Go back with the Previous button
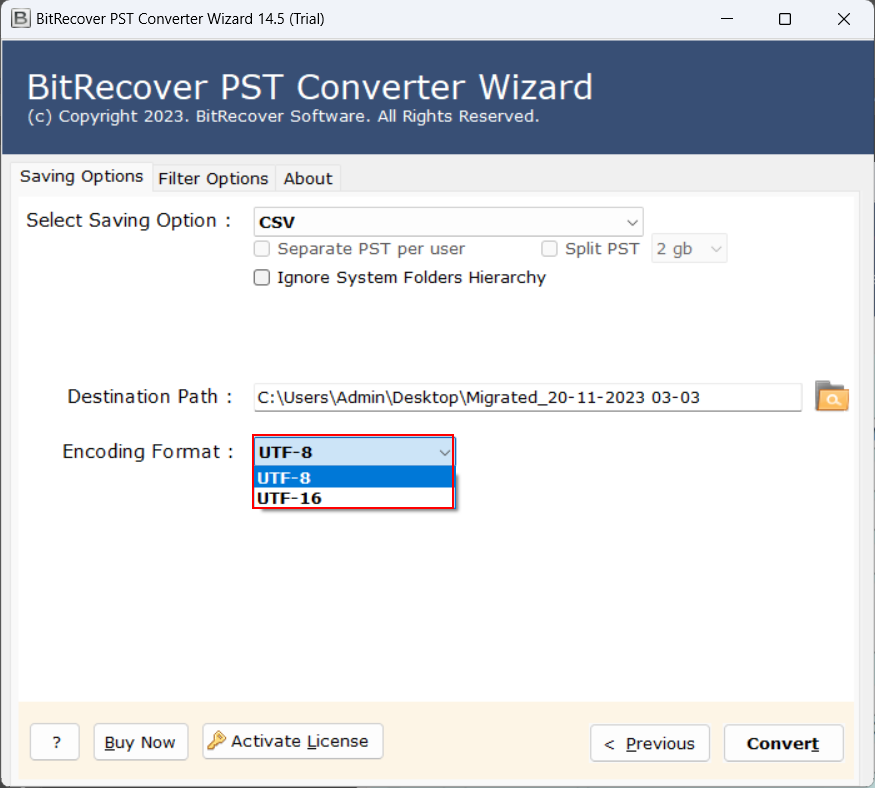Image resolution: width=875 pixels, height=788 pixels. click(x=650, y=743)
